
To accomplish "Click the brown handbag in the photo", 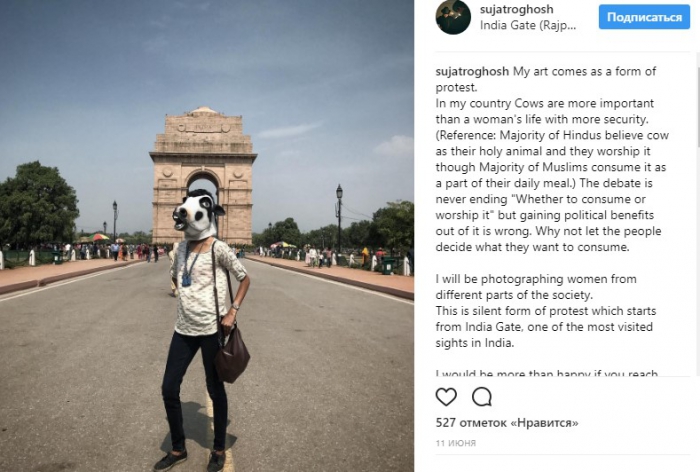I will tap(232, 353).
